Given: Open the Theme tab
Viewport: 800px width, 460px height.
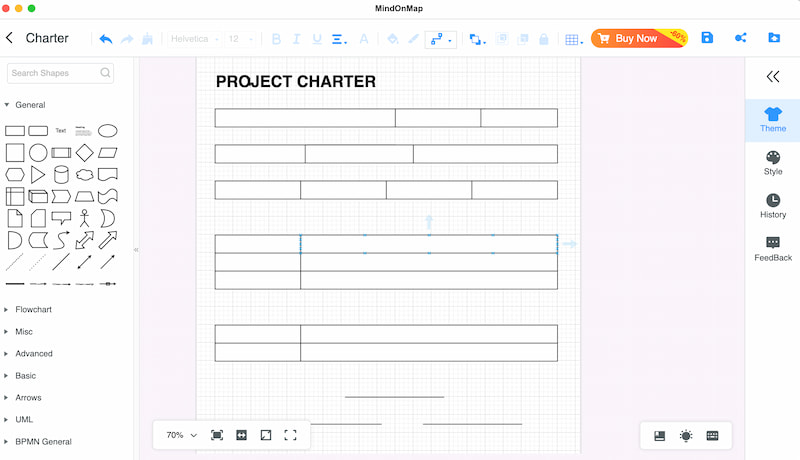Looking at the screenshot, I should (x=773, y=120).
